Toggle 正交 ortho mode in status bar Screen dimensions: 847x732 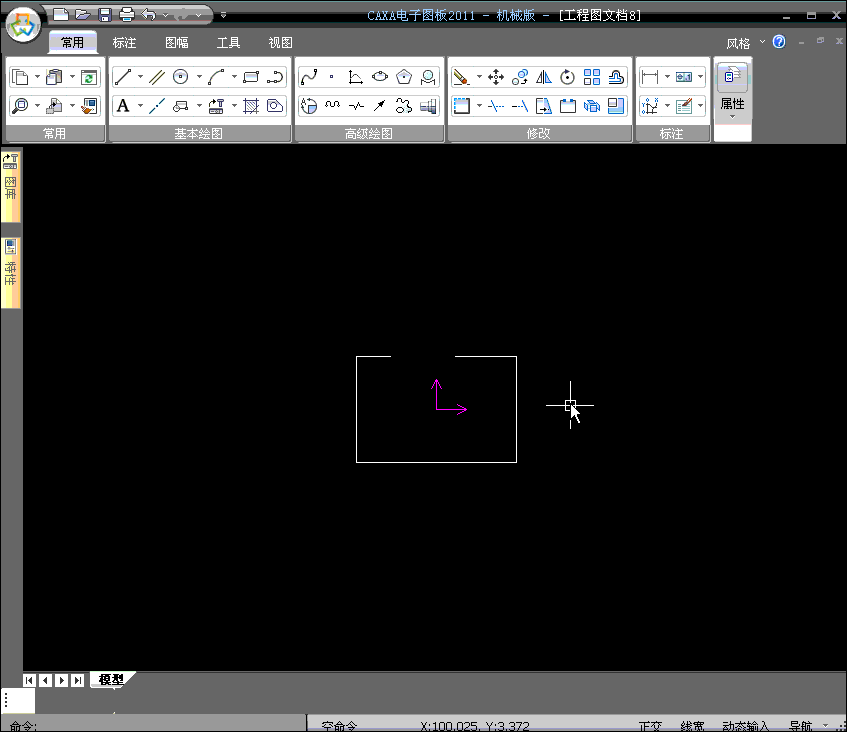[650, 726]
